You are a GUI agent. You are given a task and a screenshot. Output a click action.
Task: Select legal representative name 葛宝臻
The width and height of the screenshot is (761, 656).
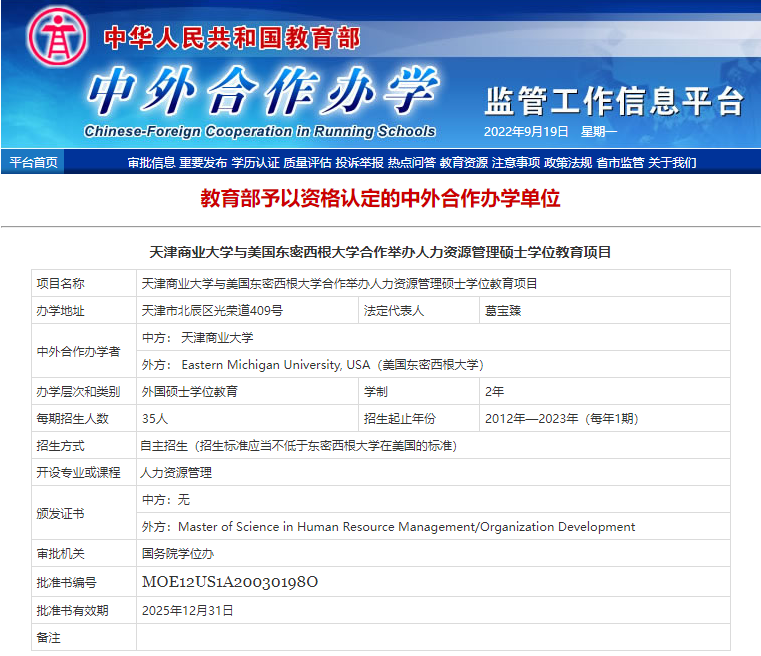(503, 311)
